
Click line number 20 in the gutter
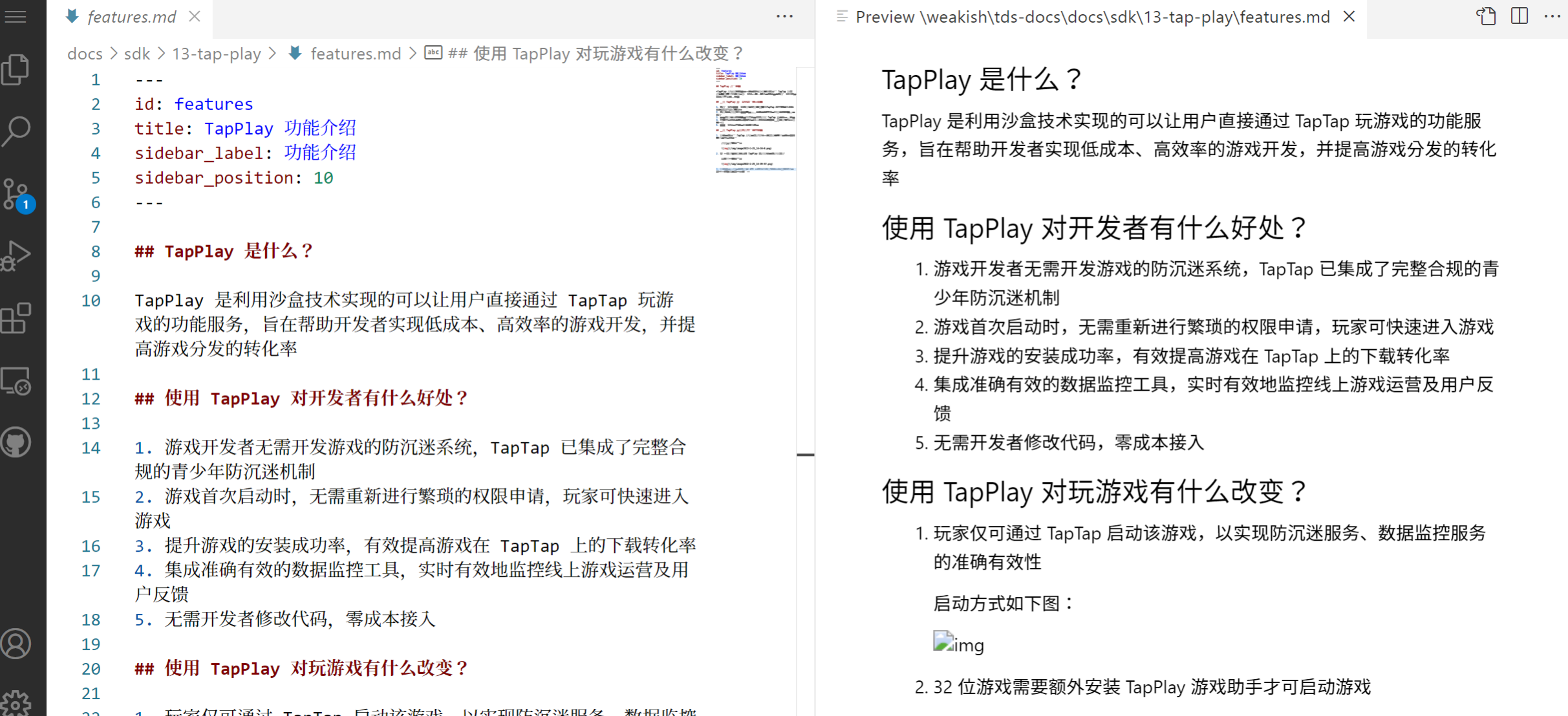91,669
